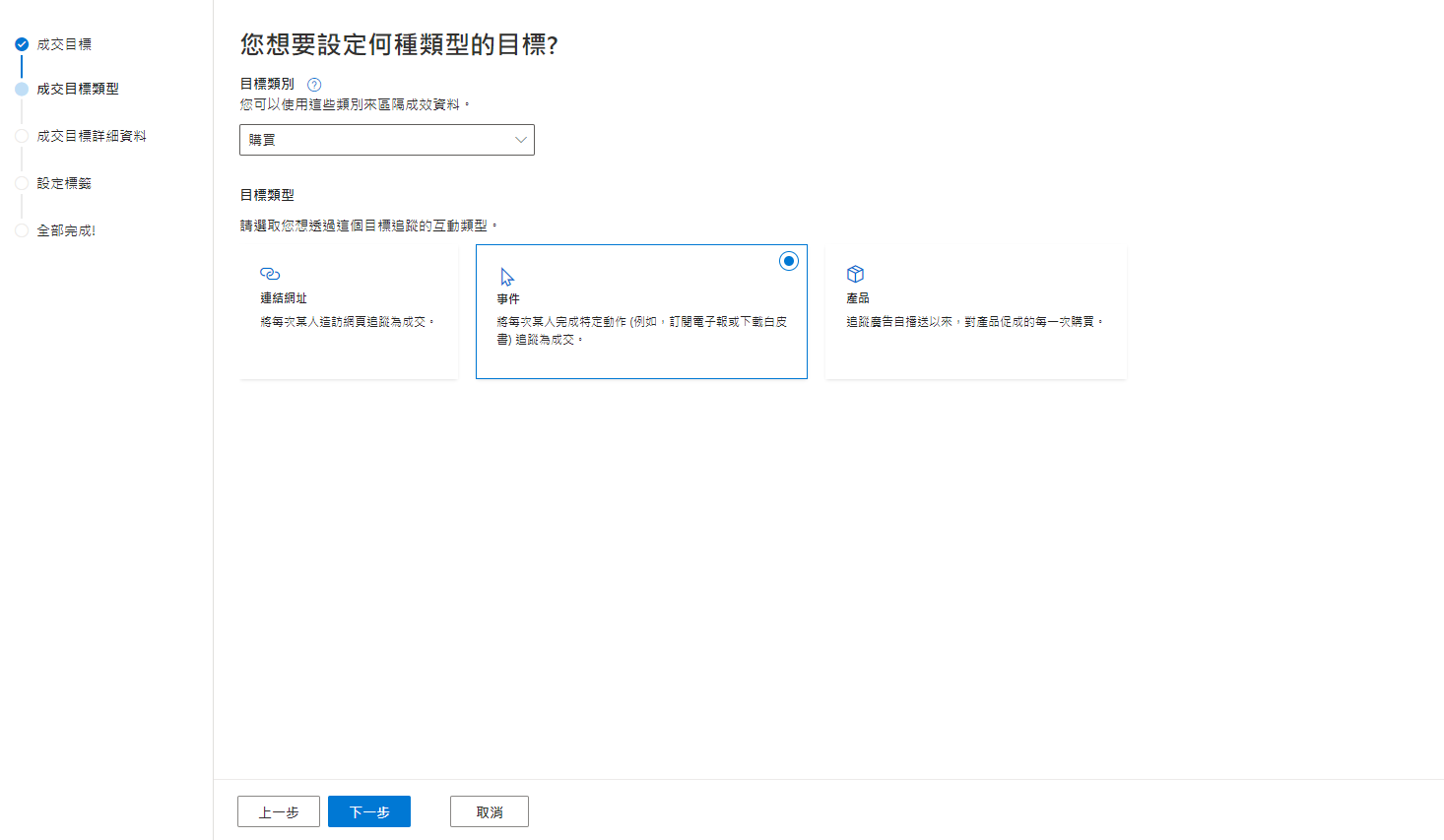This screenshot has width=1444, height=840.
Task: Choose the 連結網址 goal type card
Action: tap(349, 311)
